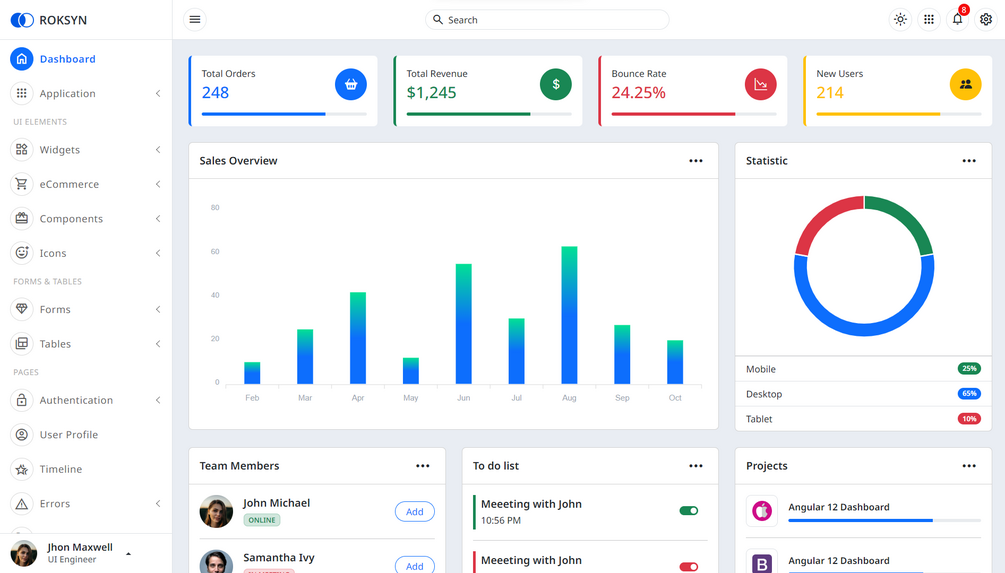
Task: Click John Michael's avatar photo
Action: coord(216,511)
